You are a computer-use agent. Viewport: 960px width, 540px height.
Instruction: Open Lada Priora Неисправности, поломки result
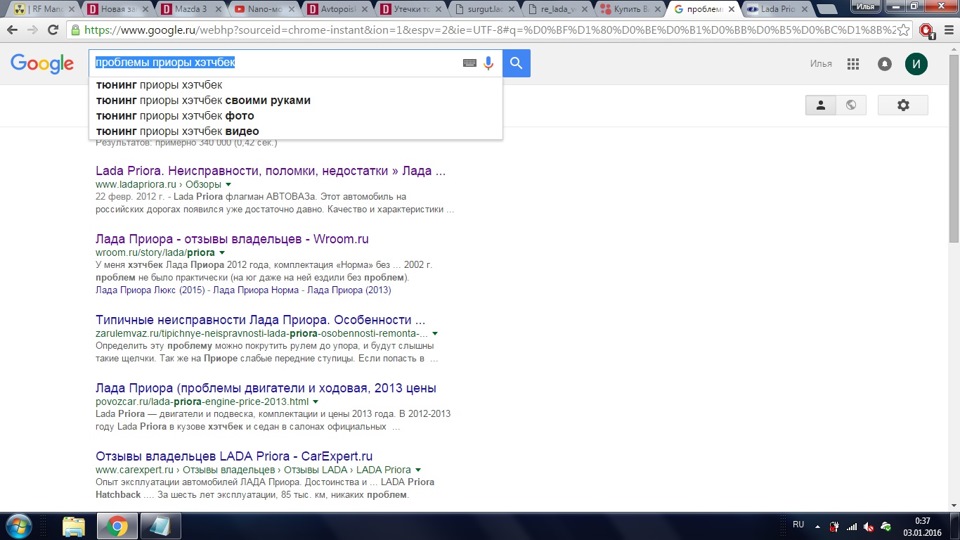(270, 171)
